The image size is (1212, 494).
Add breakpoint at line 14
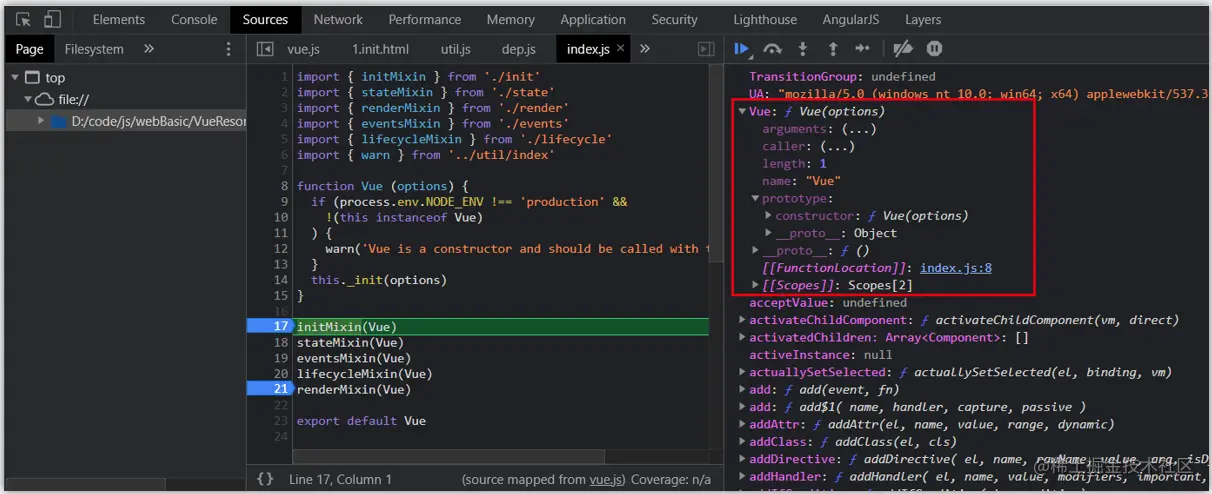279,280
